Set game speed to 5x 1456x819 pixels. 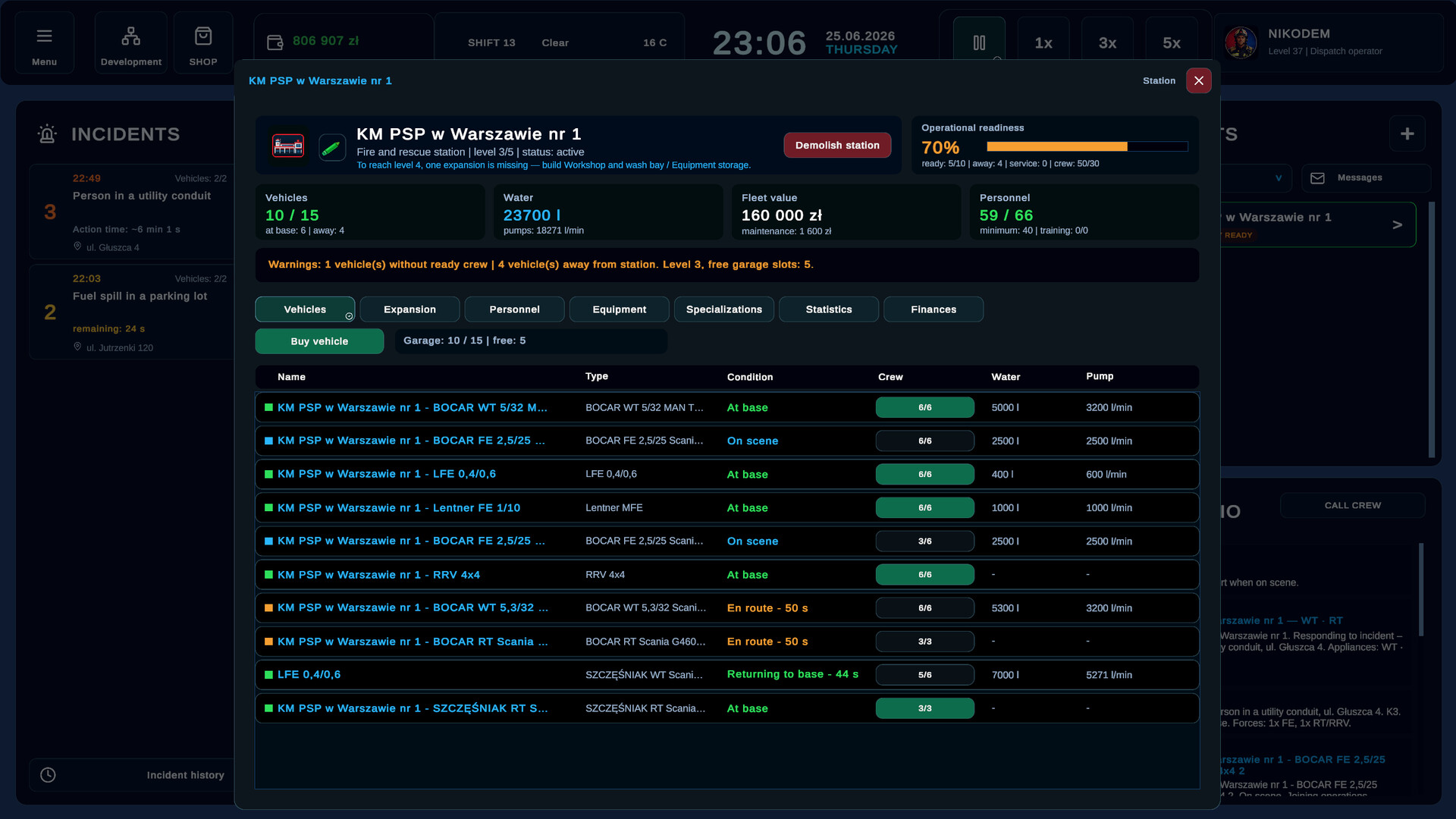(1172, 42)
